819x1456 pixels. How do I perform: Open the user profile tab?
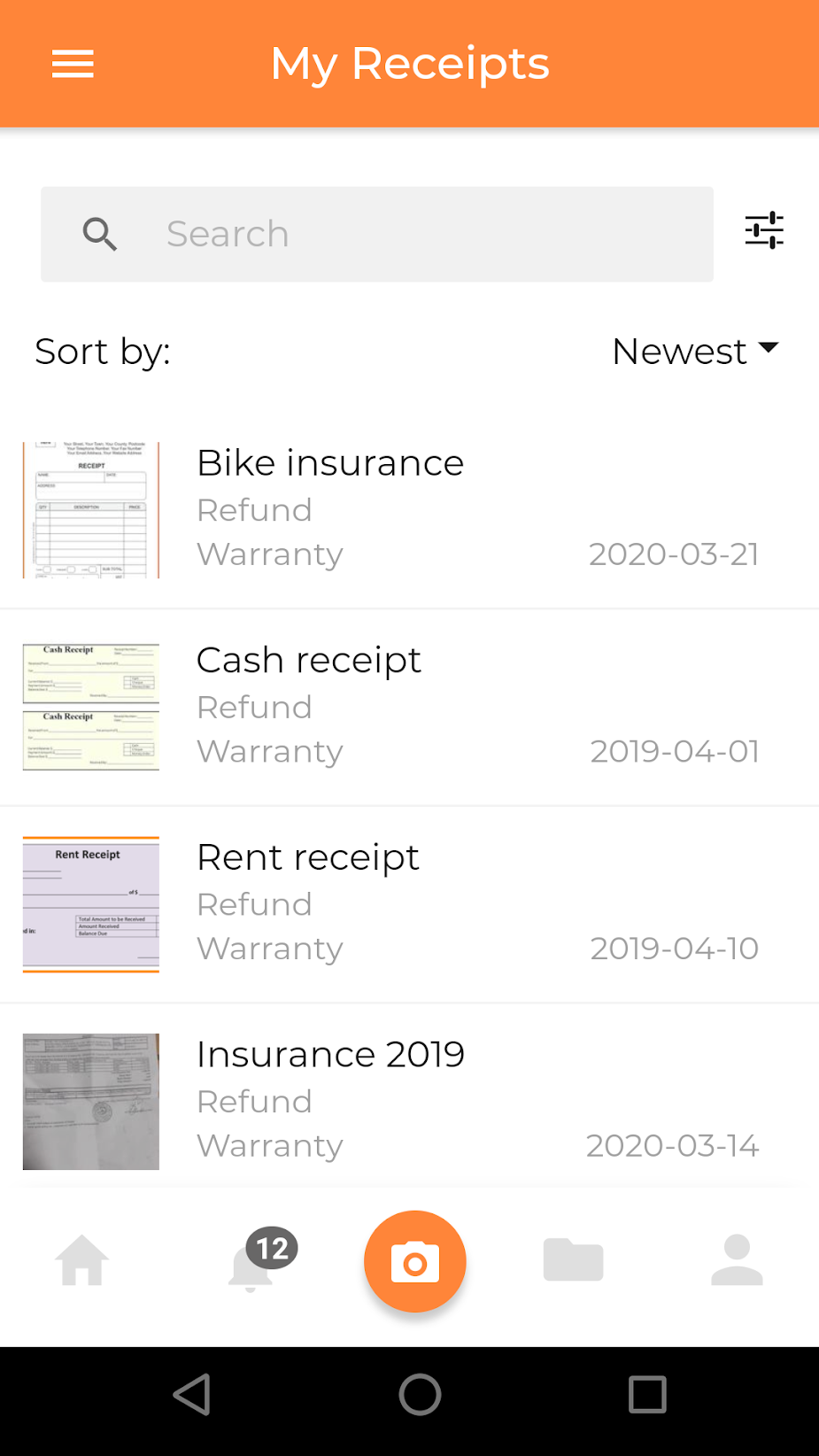point(737,1260)
